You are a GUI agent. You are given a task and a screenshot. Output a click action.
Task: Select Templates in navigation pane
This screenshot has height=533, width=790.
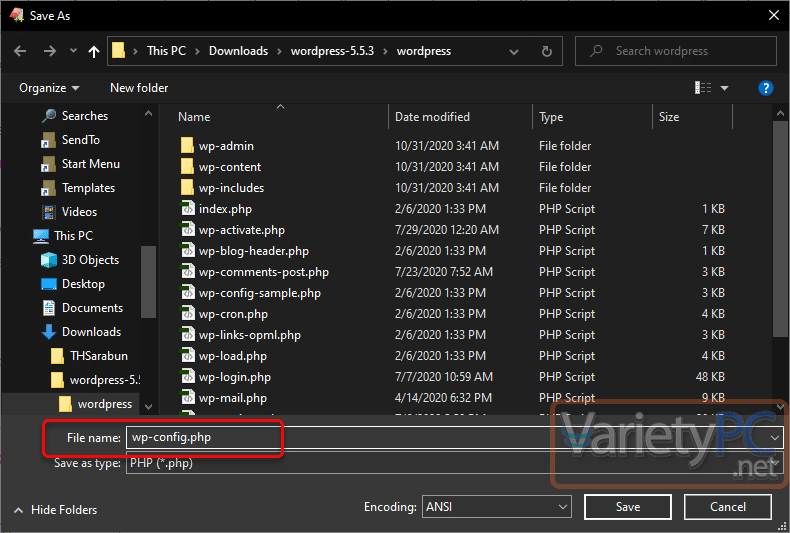[x=88, y=188]
